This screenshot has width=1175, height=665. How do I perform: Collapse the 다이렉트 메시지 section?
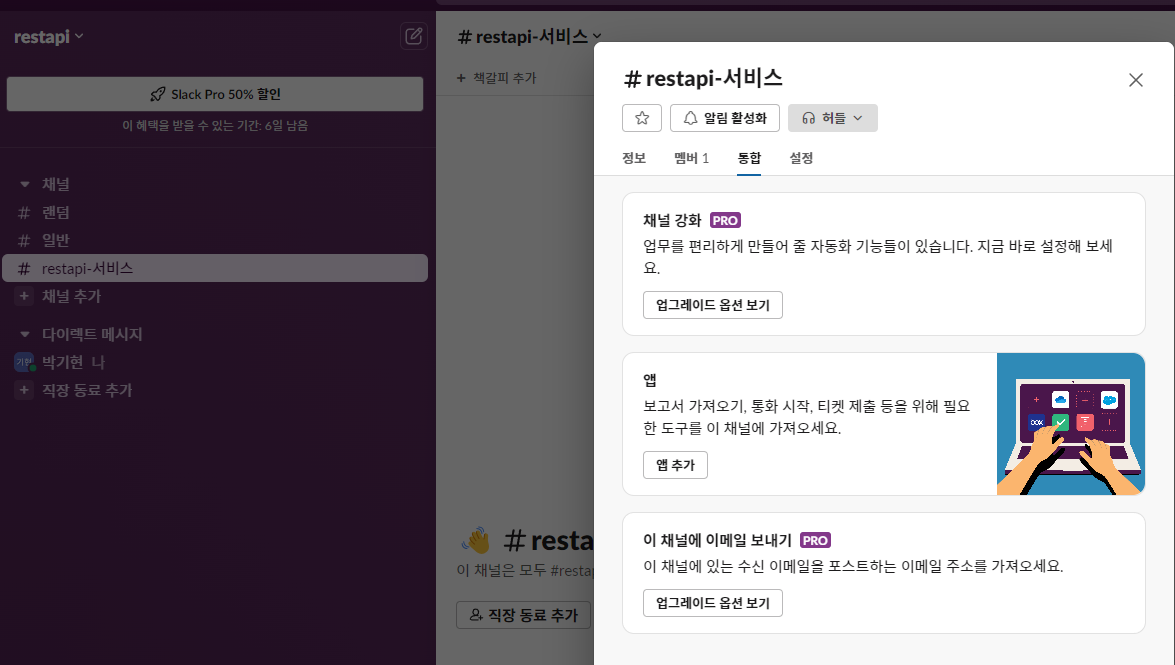pyautogui.click(x=25, y=334)
